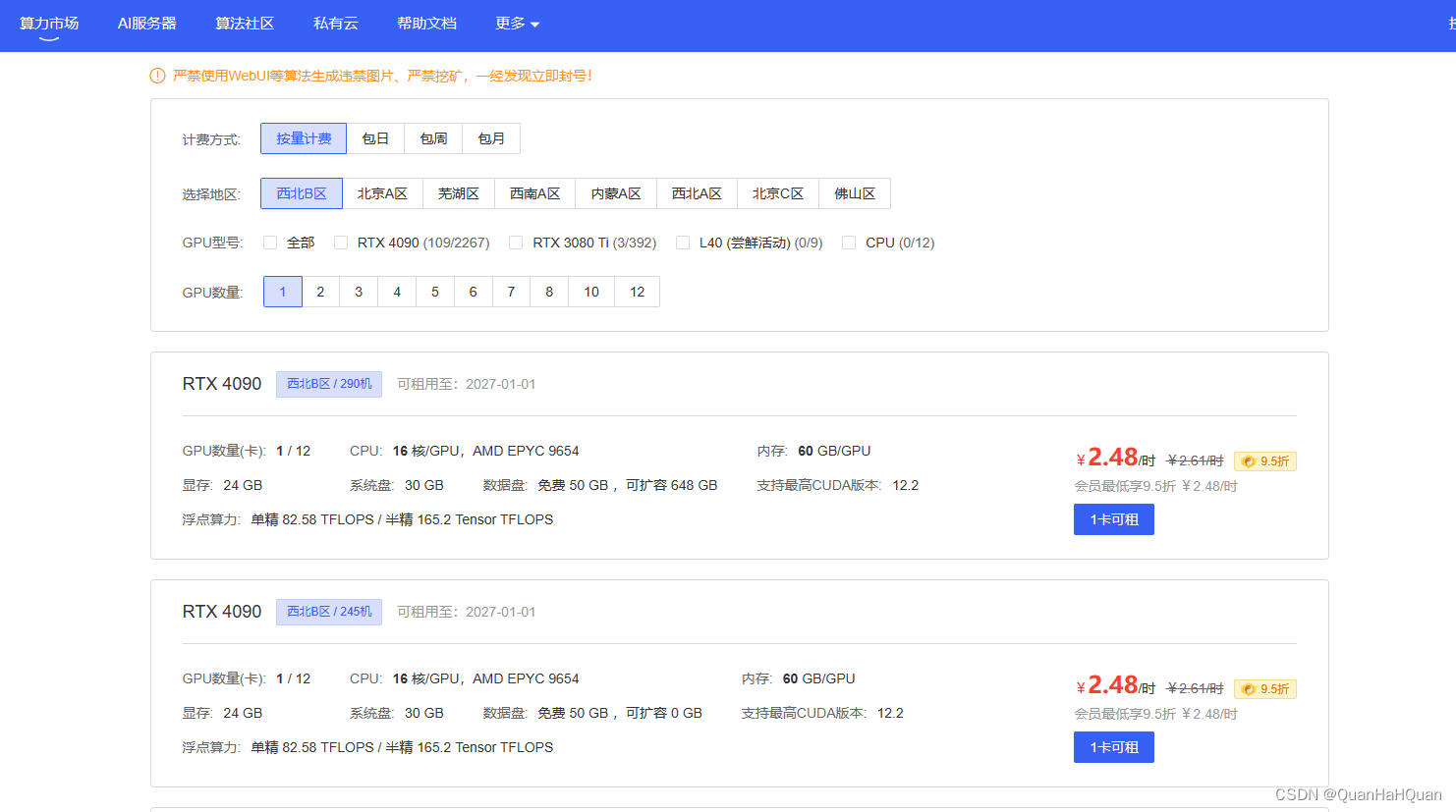Check the RTX 3080 Ti checkbox
The width and height of the screenshot is (1456, 812).
[516, 243]
